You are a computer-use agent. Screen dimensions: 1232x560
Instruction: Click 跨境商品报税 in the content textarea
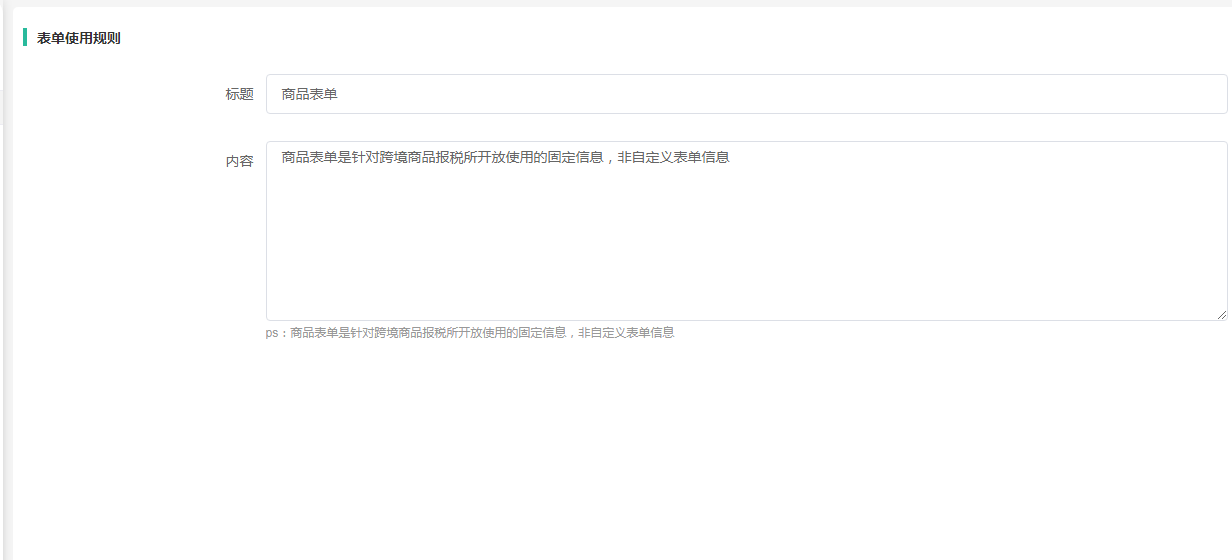point(422,157)
